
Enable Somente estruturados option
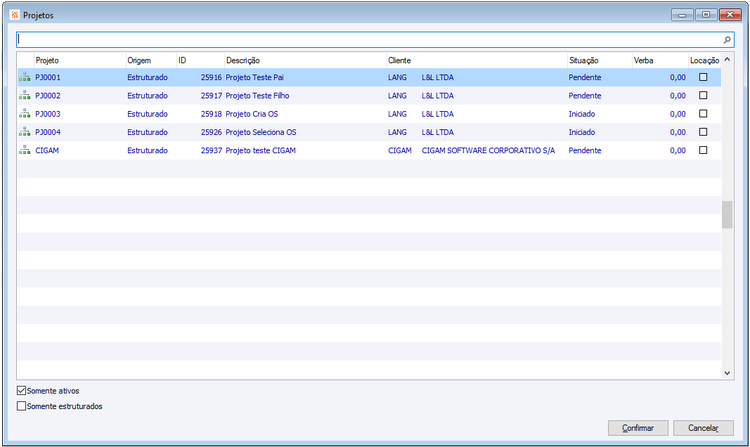click(x=21, y=406)
